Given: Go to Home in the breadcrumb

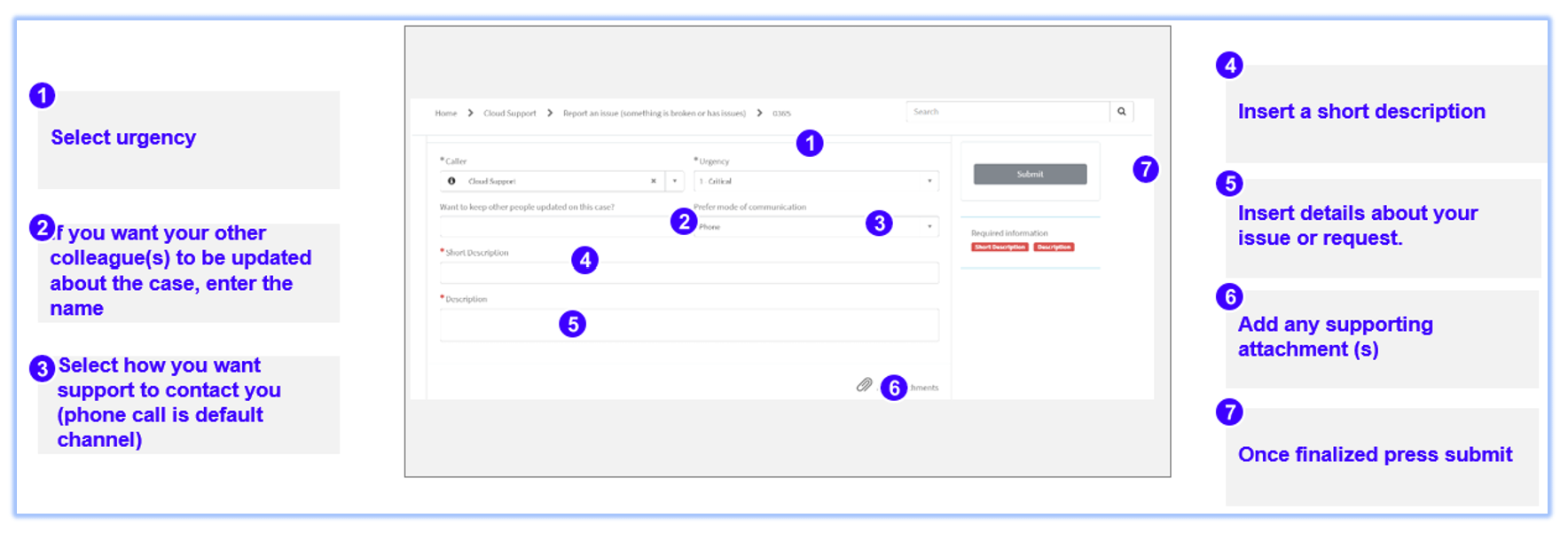Looking at the screenshot, I should point(445,114).
